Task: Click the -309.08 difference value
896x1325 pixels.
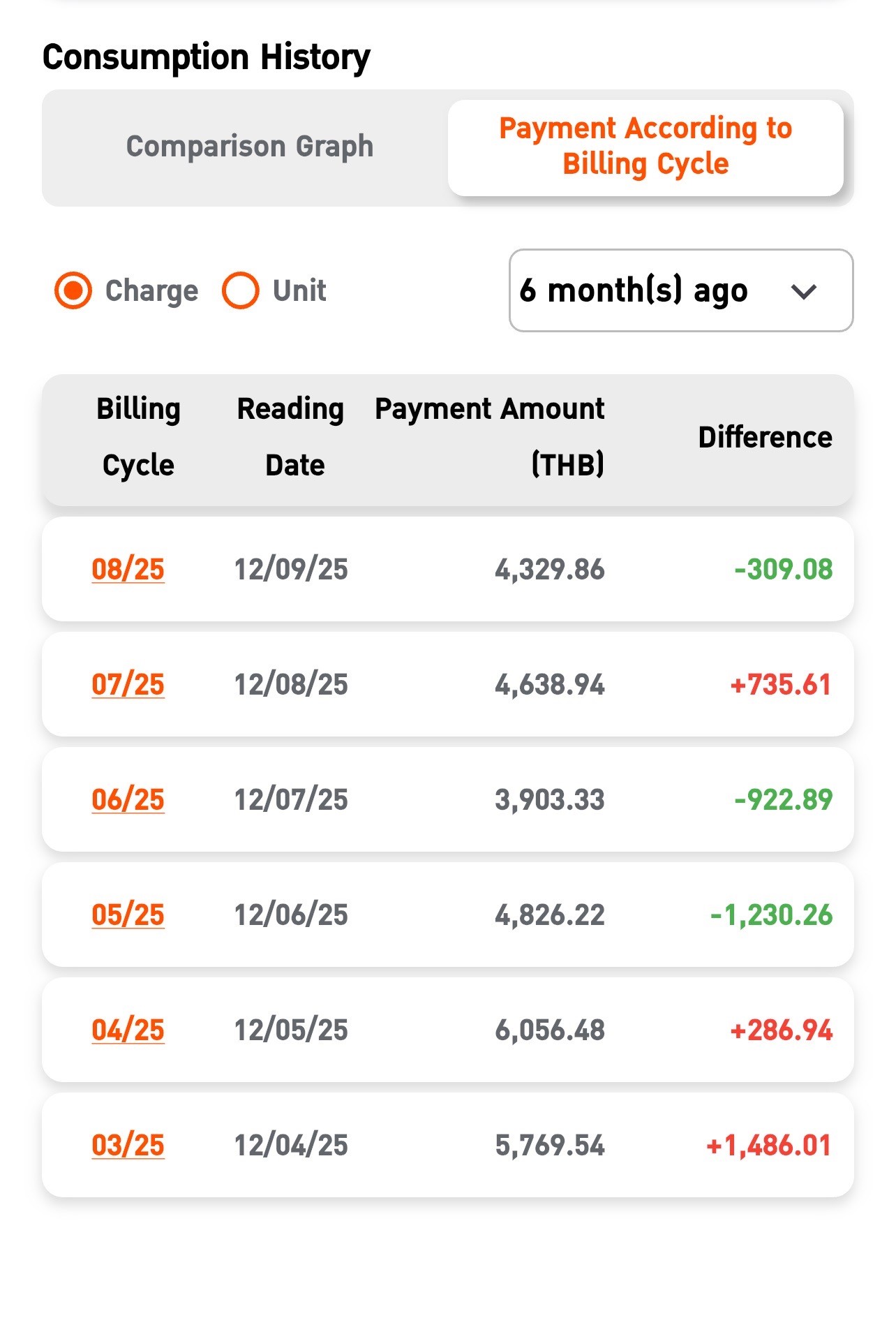Action: pos(783,570)
